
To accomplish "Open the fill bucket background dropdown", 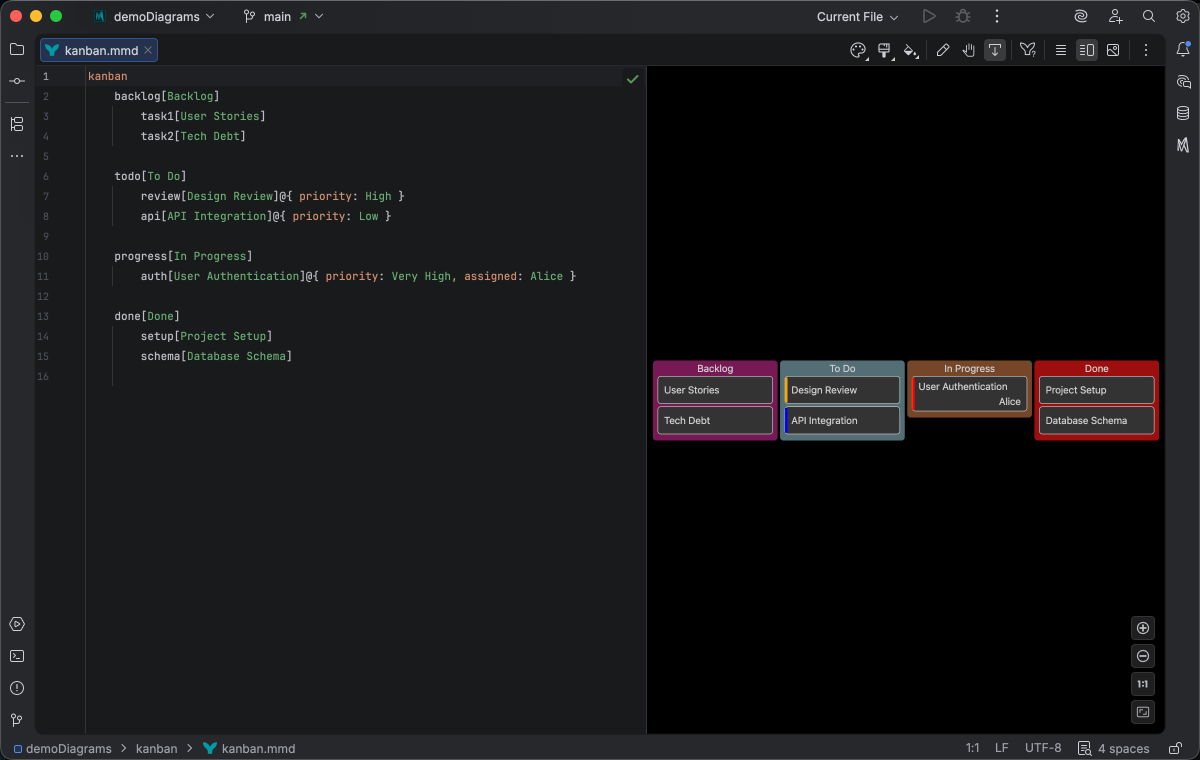I will 911,50.
